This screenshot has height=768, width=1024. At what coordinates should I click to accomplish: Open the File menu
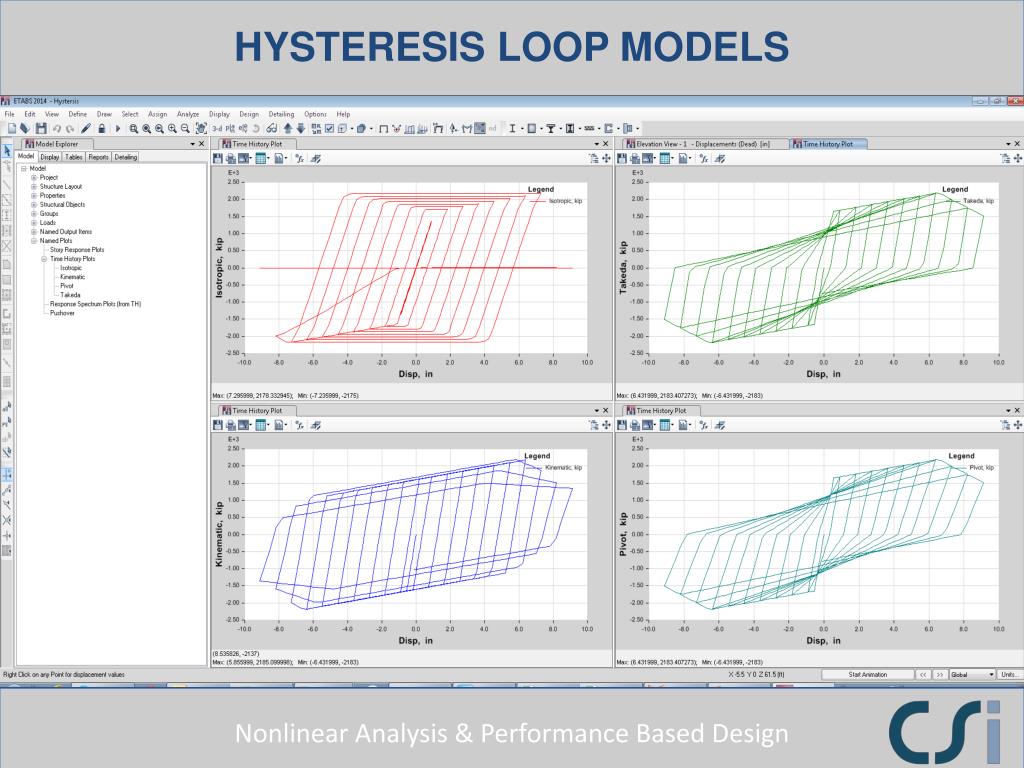coord(9,114)
